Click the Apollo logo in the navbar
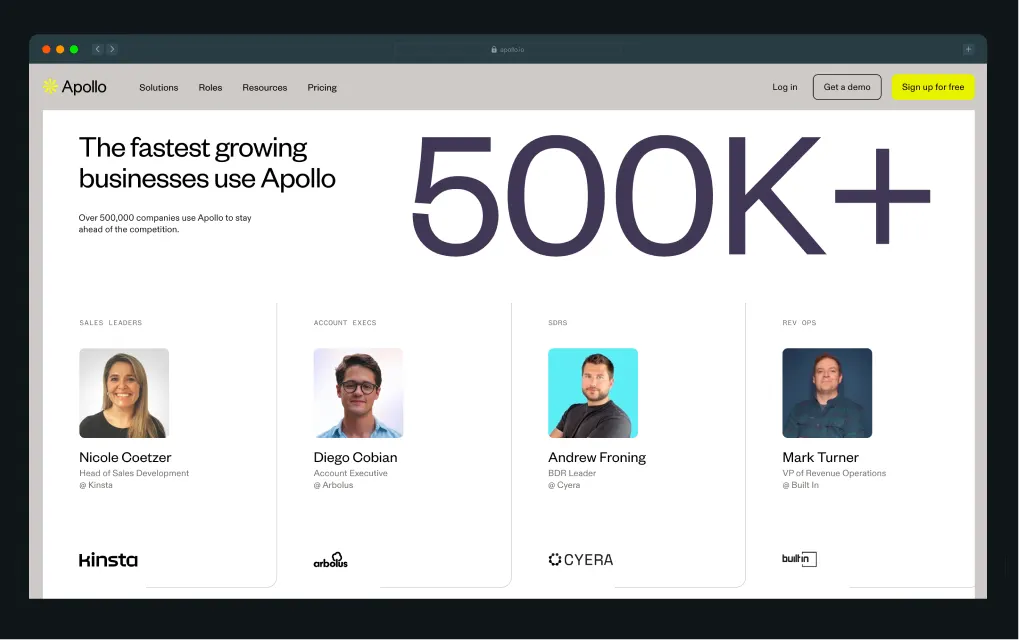This screenshot has width=1019, height=640. point(74,87)
